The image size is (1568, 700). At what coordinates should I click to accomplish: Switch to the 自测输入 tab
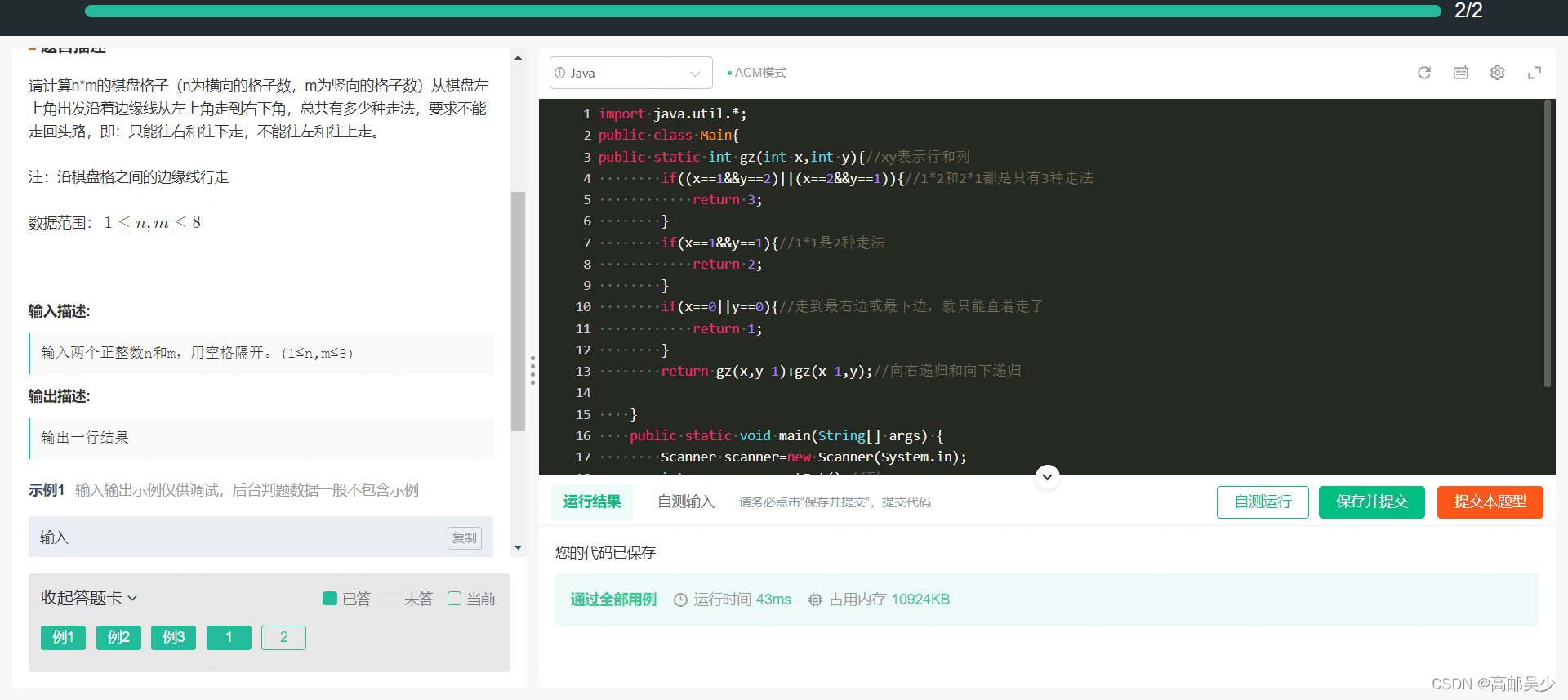(686, 502)
